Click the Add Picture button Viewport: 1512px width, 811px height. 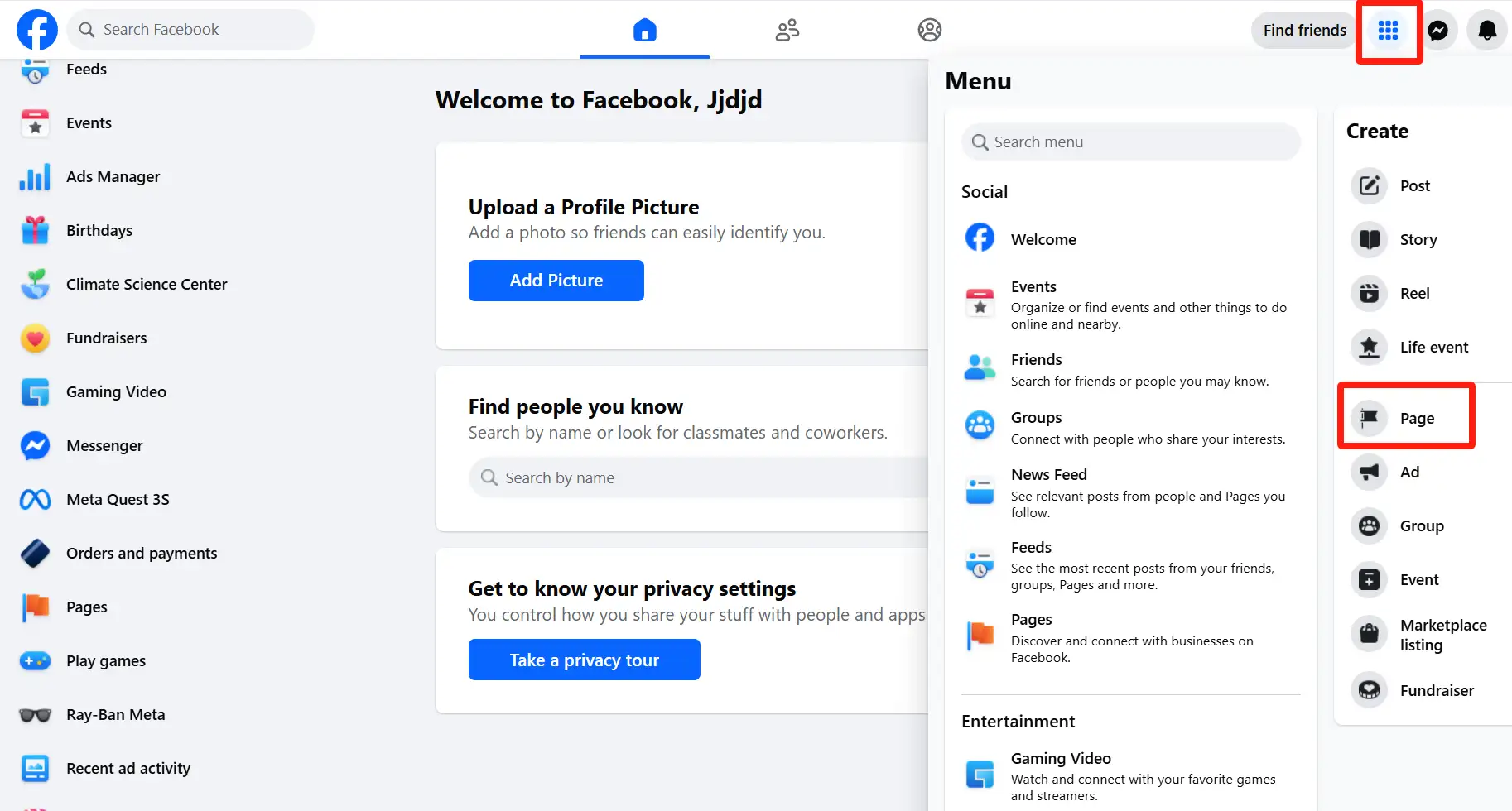tap(556, 281)
